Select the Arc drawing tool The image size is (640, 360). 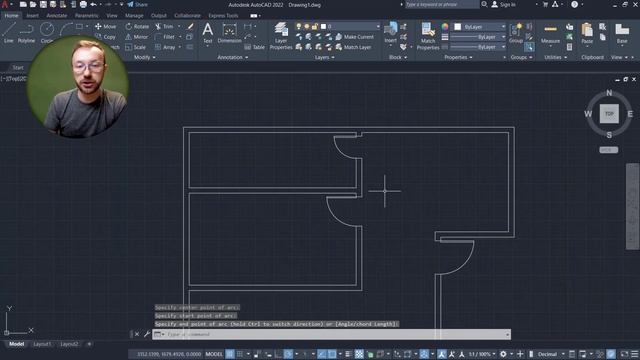pos(65,29)
